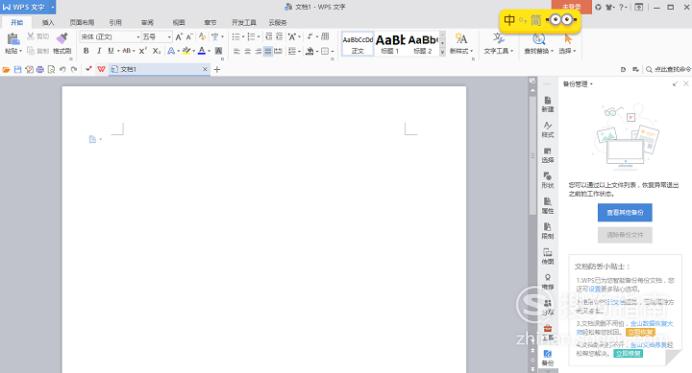The width and height of the screenshot is (692, 373).
Task: Click the command search box
Action: pyautogui.click(x=668, y=69)
